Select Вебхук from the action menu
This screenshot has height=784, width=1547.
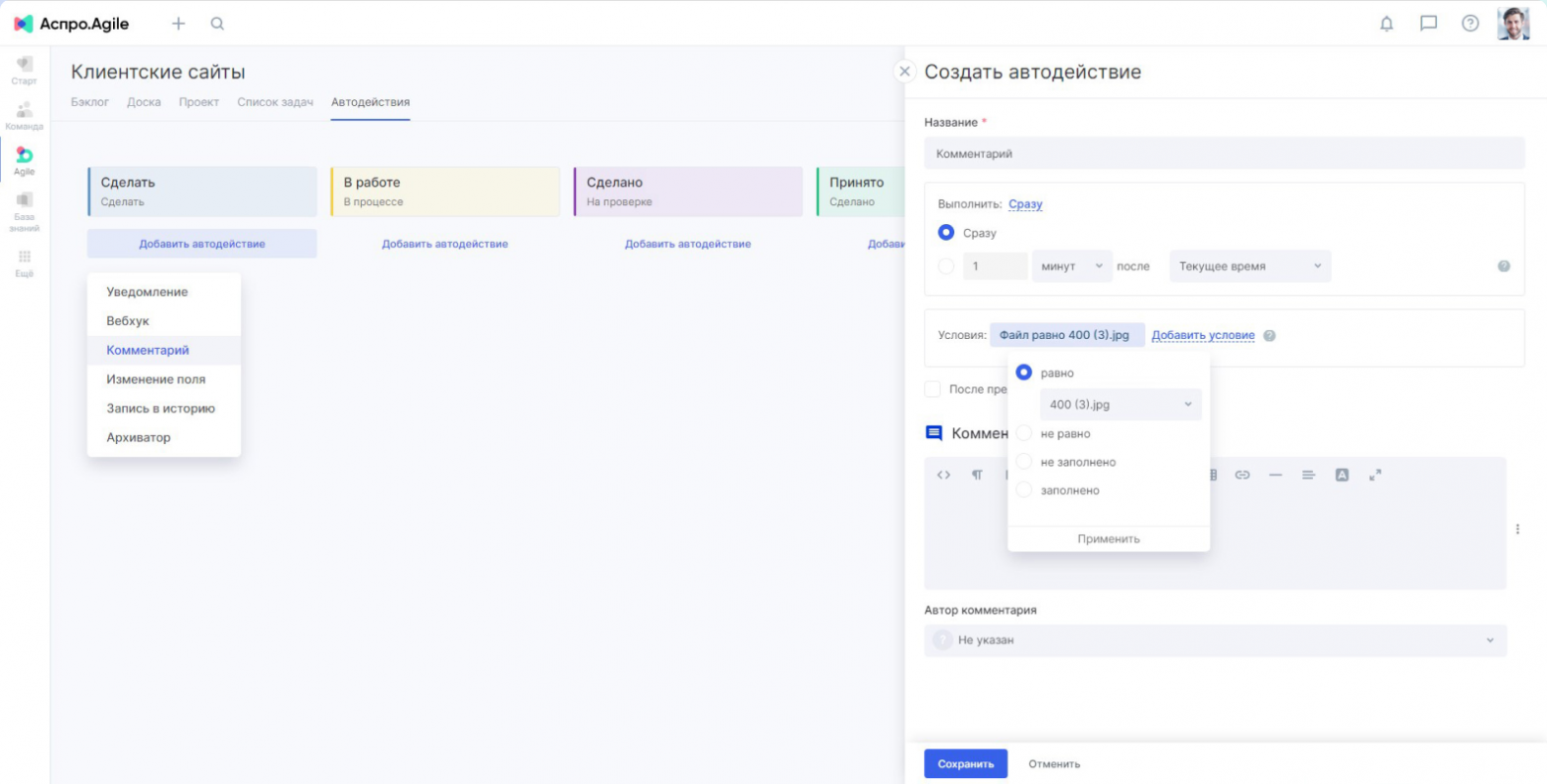click(125, 320)
